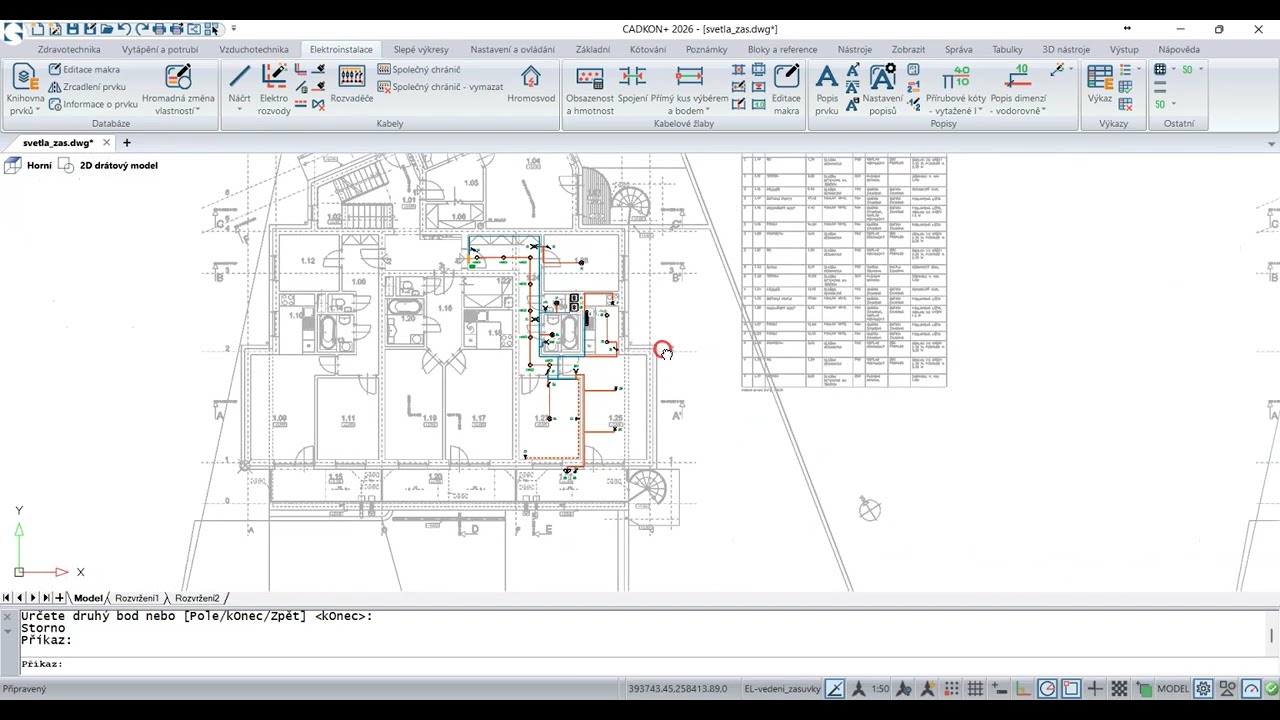
Task: Click the Print icon in quick access toolbar
Action: tap(159, 29)
